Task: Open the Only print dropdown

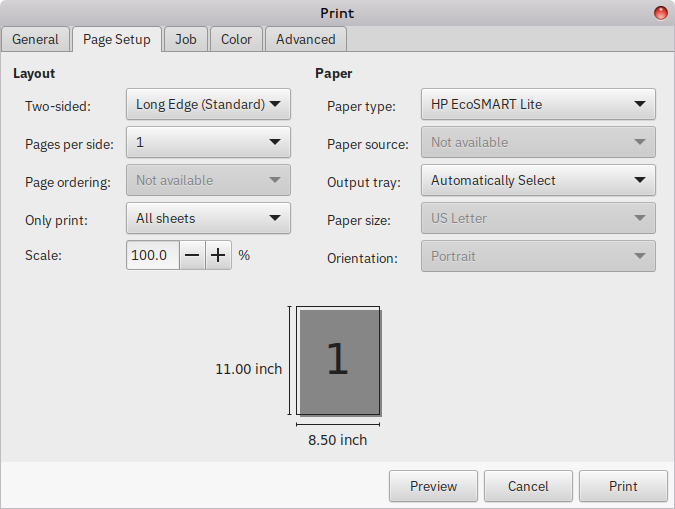Action: coord(208,218)
